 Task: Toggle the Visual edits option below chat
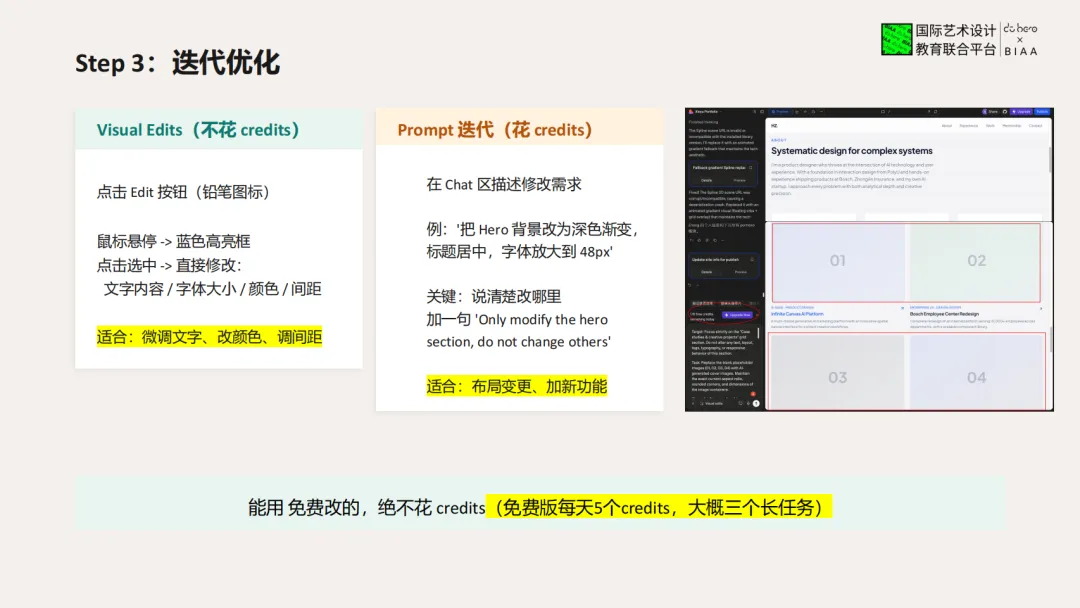pyautogui.click(x=712, y=403)
